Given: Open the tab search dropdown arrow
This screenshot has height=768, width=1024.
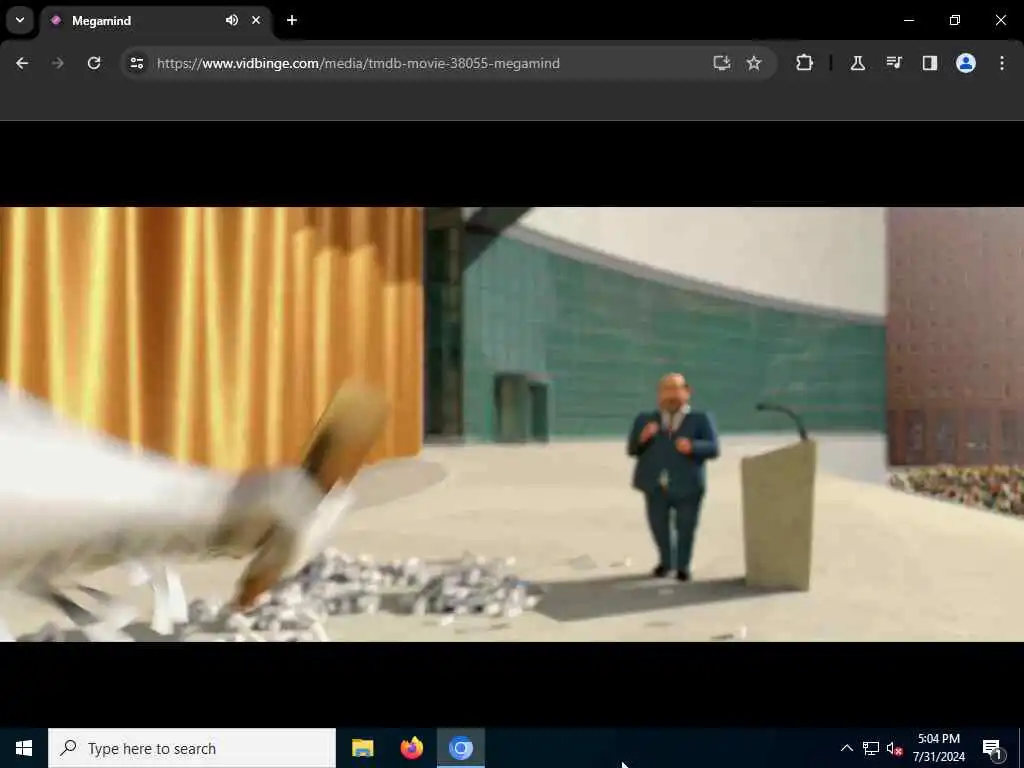Looking at the screenshot, I should click(x=20, y=20).
